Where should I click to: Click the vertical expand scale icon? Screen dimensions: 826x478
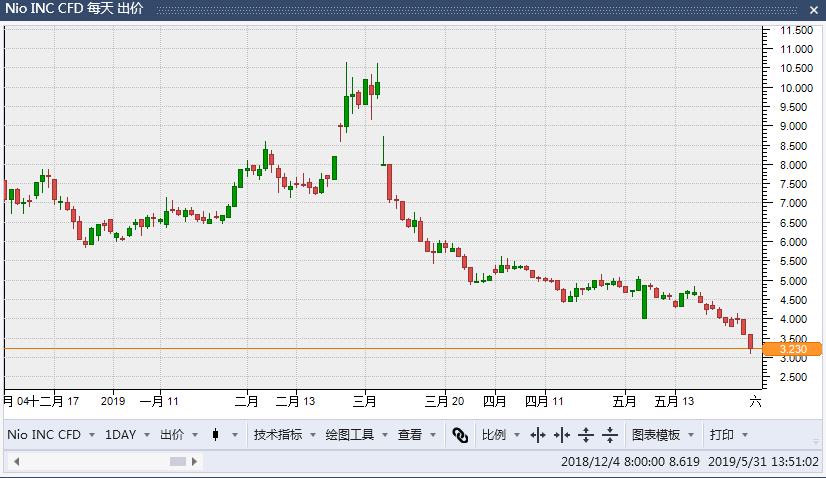tap(586, 435)
